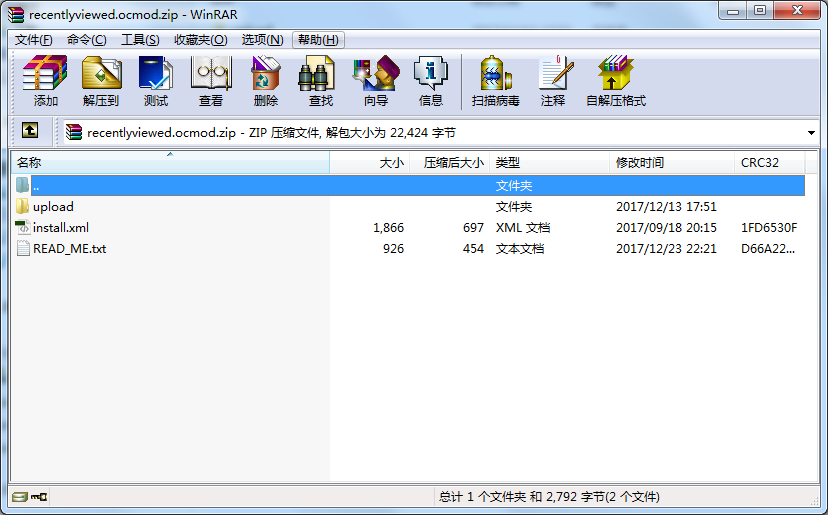
Task: Open the 收藏夹(O) menu
Action: click(201, 40)
